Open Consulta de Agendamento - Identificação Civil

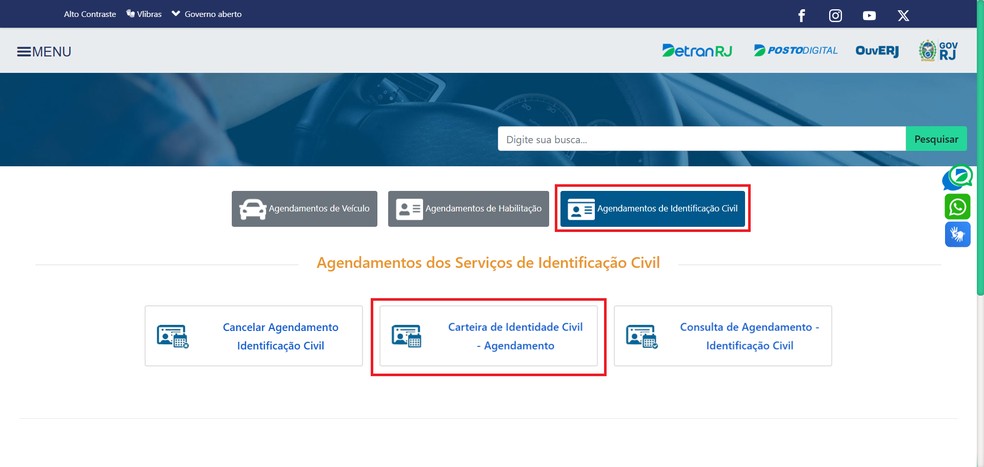[x=723, y=336]
